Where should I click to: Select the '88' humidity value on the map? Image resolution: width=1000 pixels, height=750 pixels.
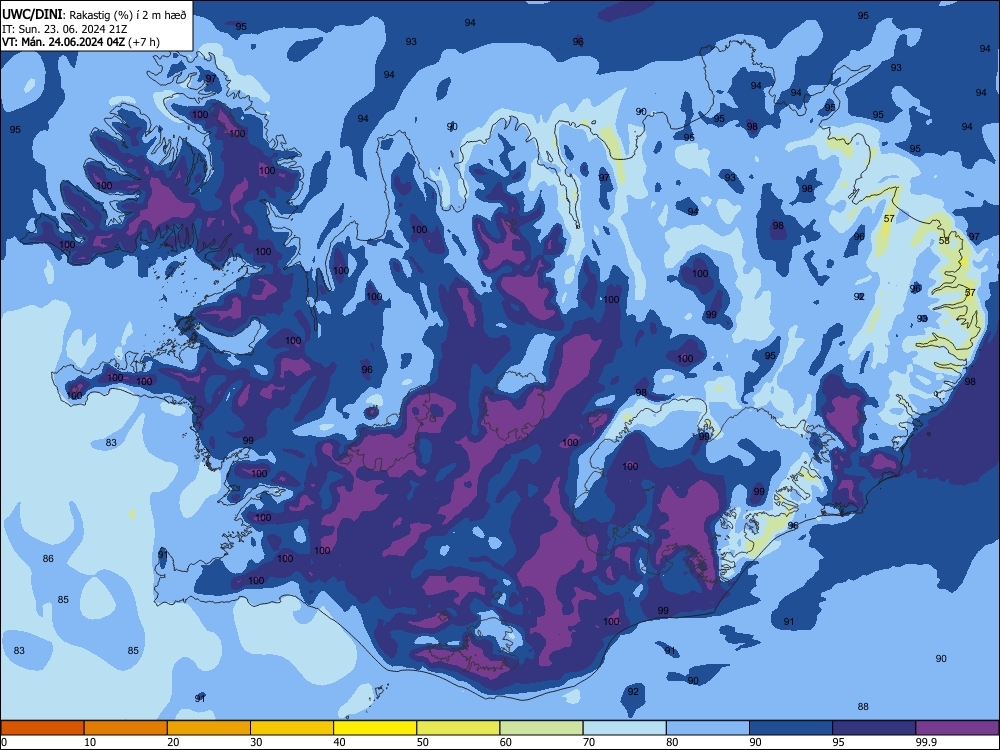[x=863, y=707]
